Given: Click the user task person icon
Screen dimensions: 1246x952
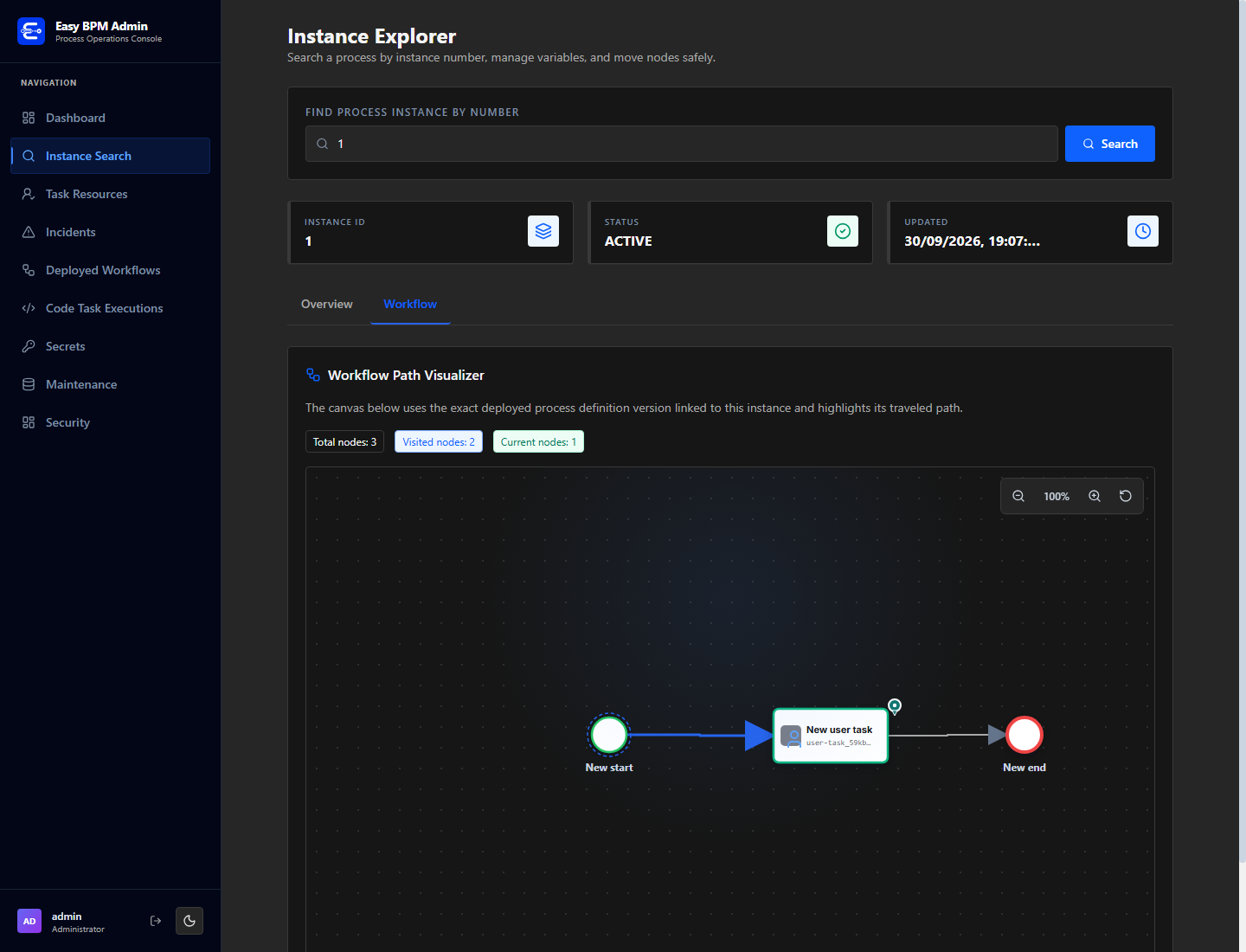Looking at the screenshot, I should coord(791,737).
